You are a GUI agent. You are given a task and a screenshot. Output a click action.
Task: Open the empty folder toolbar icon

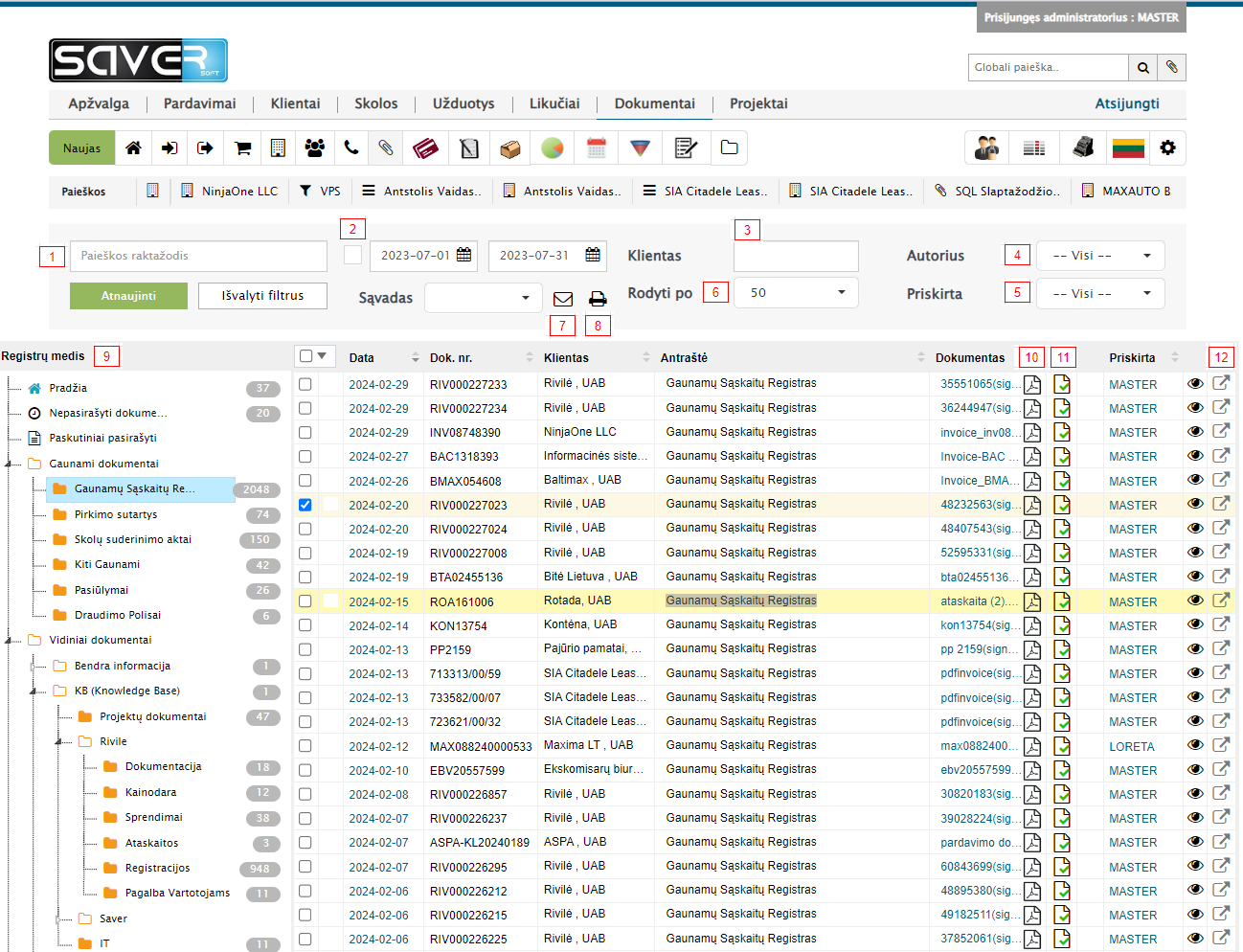[729, 148]
